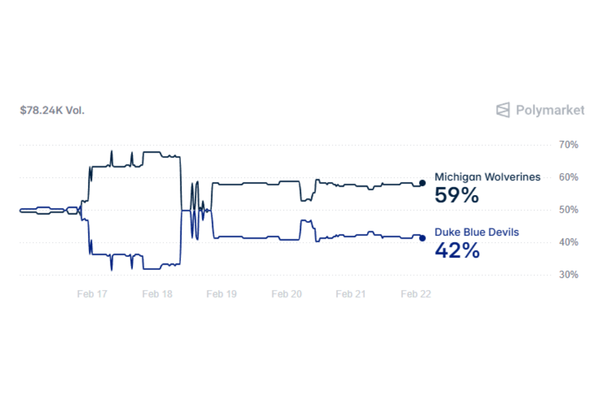600x400 pixels.
Task: Click the Michigan line endpoint dot
Action: (x=422, y=183)
